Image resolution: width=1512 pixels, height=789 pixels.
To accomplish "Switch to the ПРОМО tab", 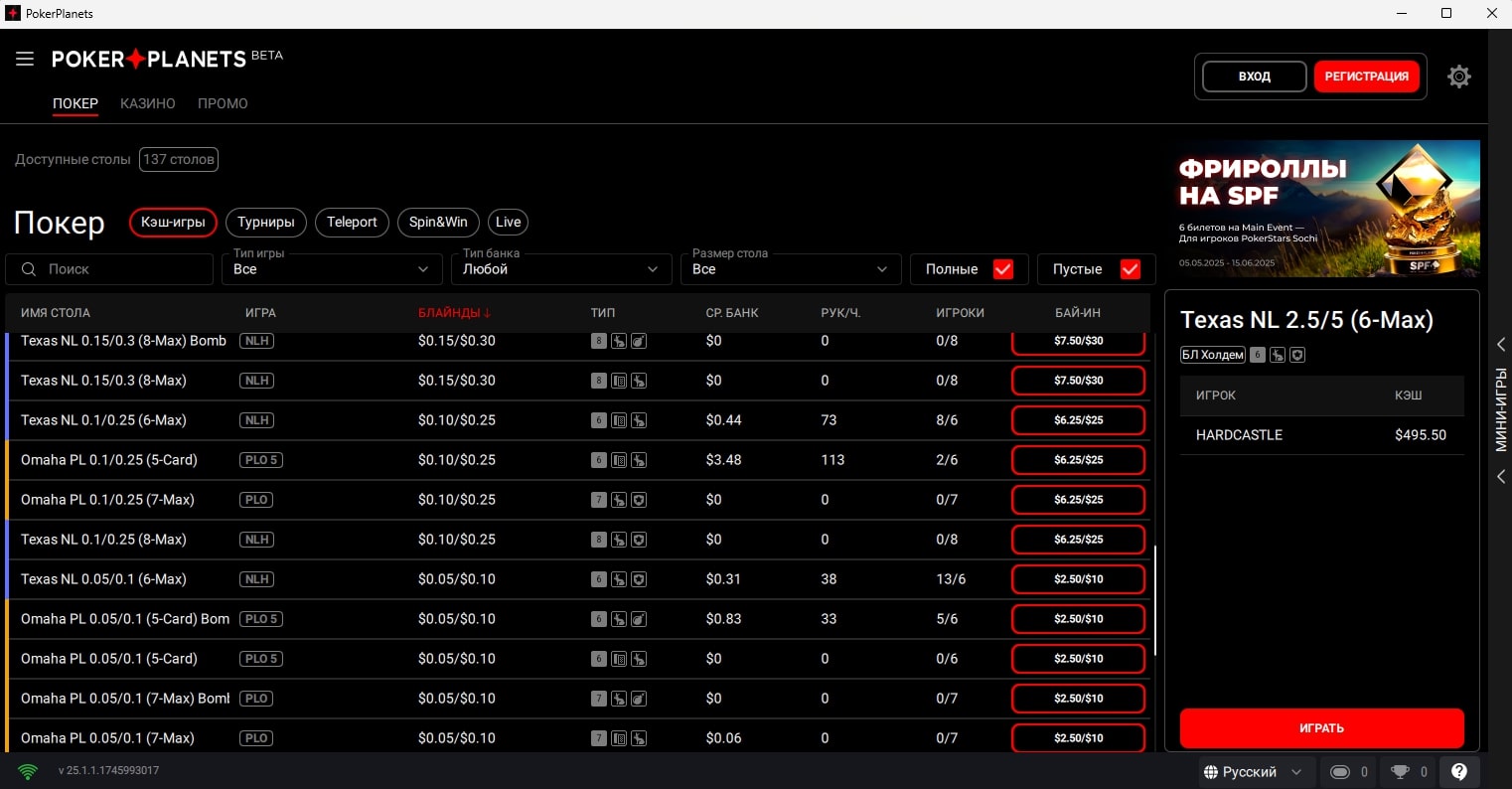I will pyautogui.click(x=223, y=103).
